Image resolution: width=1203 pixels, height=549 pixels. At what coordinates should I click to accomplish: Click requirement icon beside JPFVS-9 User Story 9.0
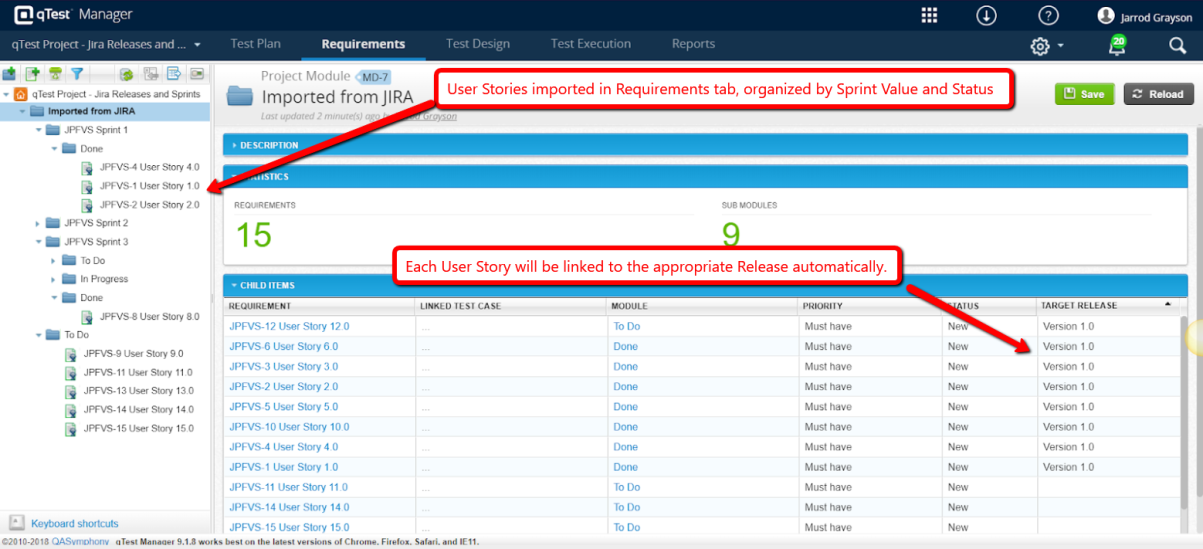click(x=72, y=354)
